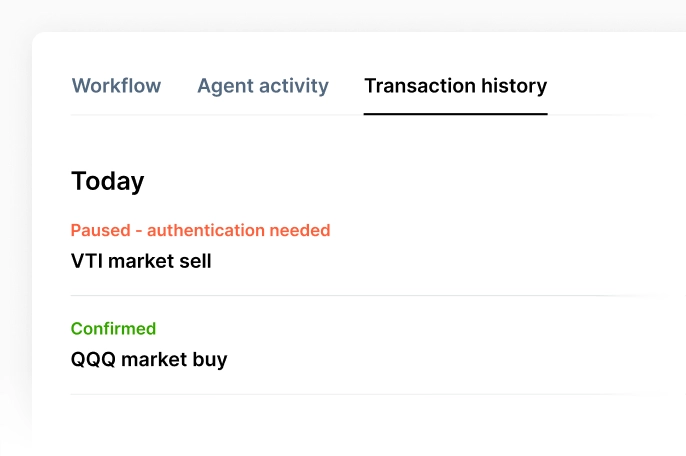Open the VTI market sell transaction
Screen dimensions: 686x456
(x=141, y=262)
